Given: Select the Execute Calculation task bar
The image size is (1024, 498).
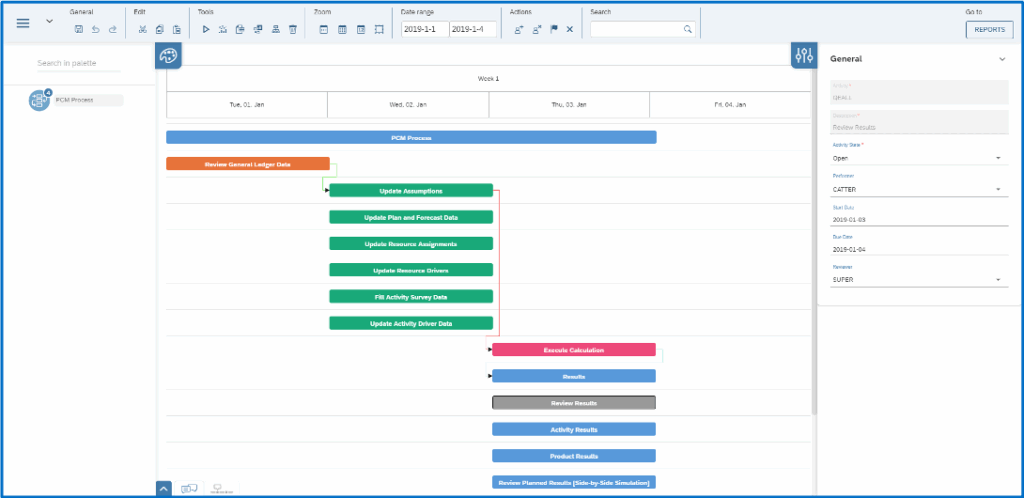Looking at the screenshot, I should point(573,350).
